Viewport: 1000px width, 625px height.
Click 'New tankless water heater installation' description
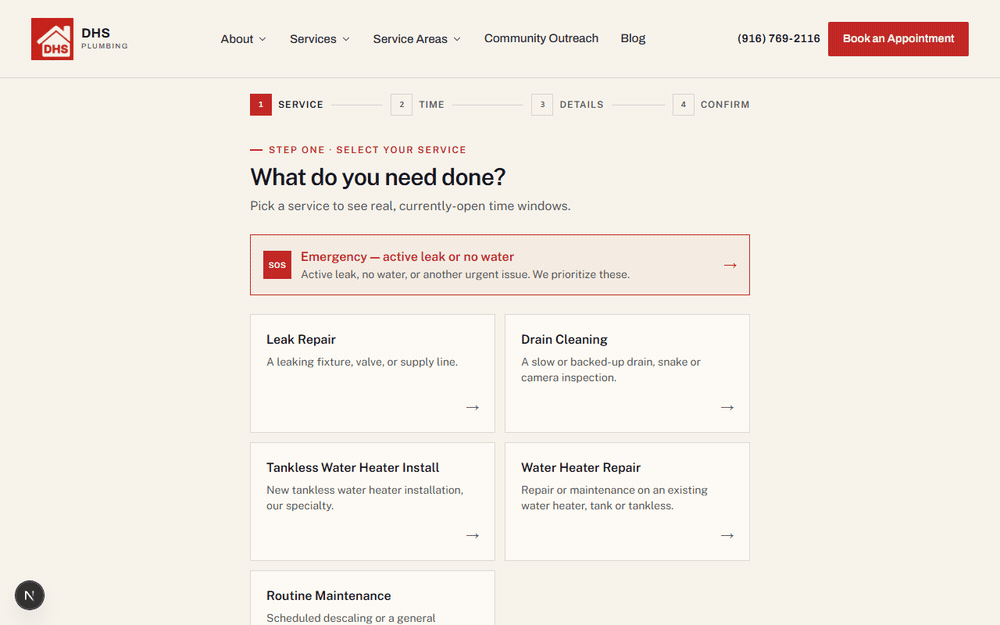coord(365,497)
